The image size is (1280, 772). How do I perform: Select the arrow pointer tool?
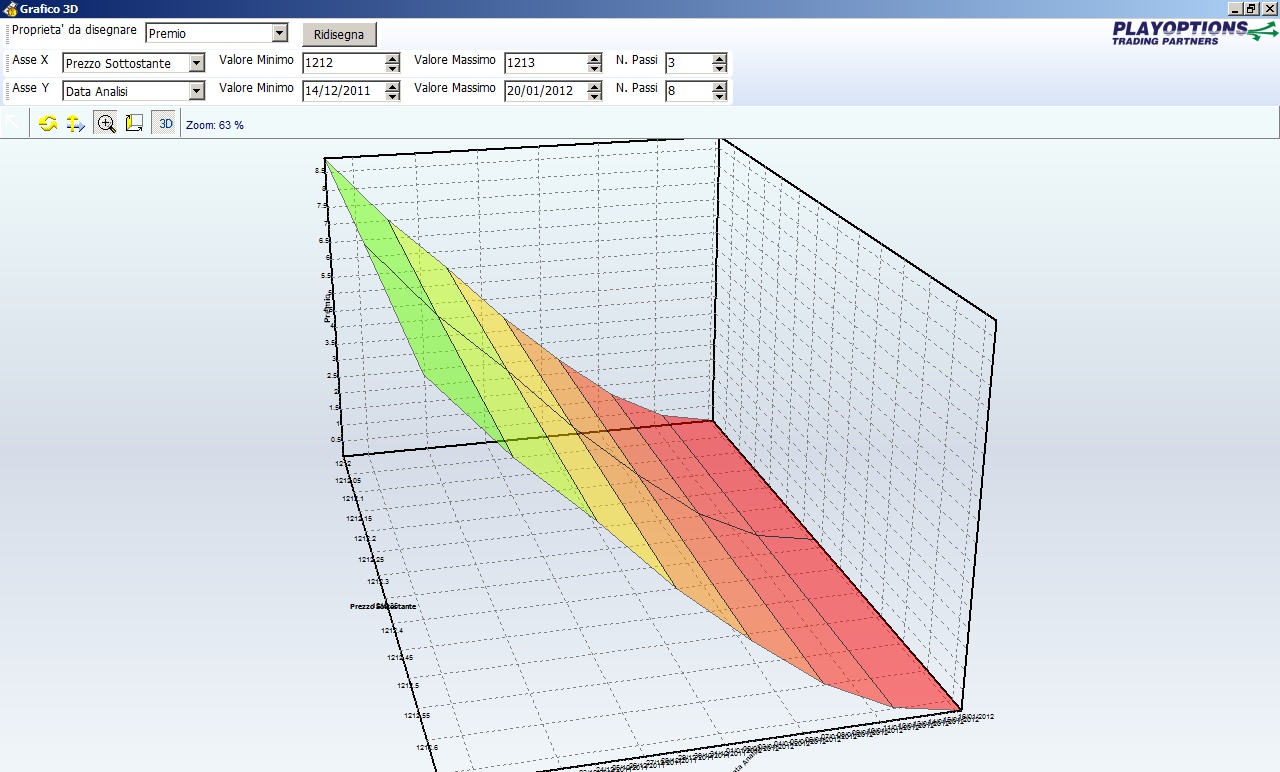point(13,122)
